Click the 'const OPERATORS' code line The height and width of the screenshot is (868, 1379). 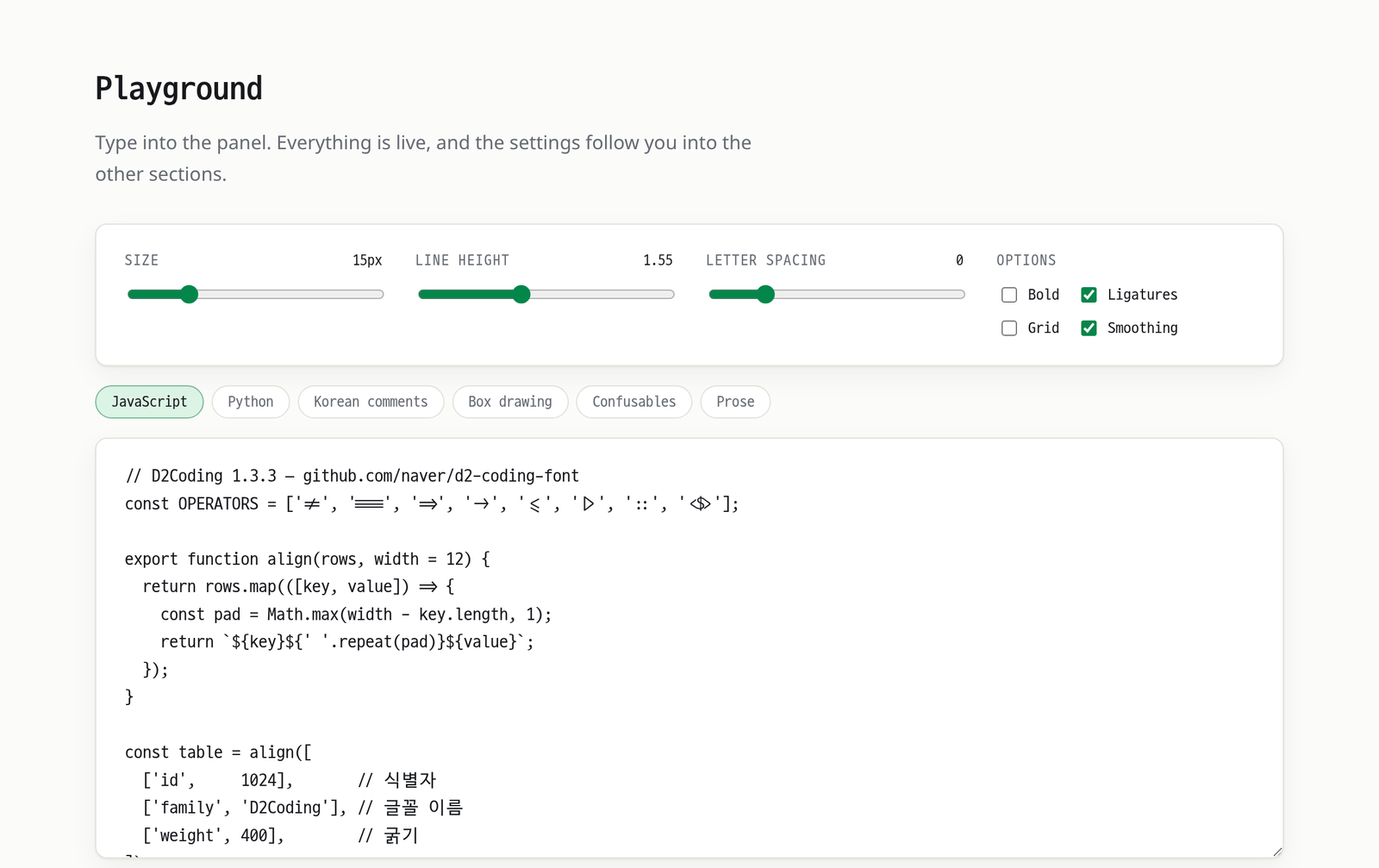click(x=432, y=503)
